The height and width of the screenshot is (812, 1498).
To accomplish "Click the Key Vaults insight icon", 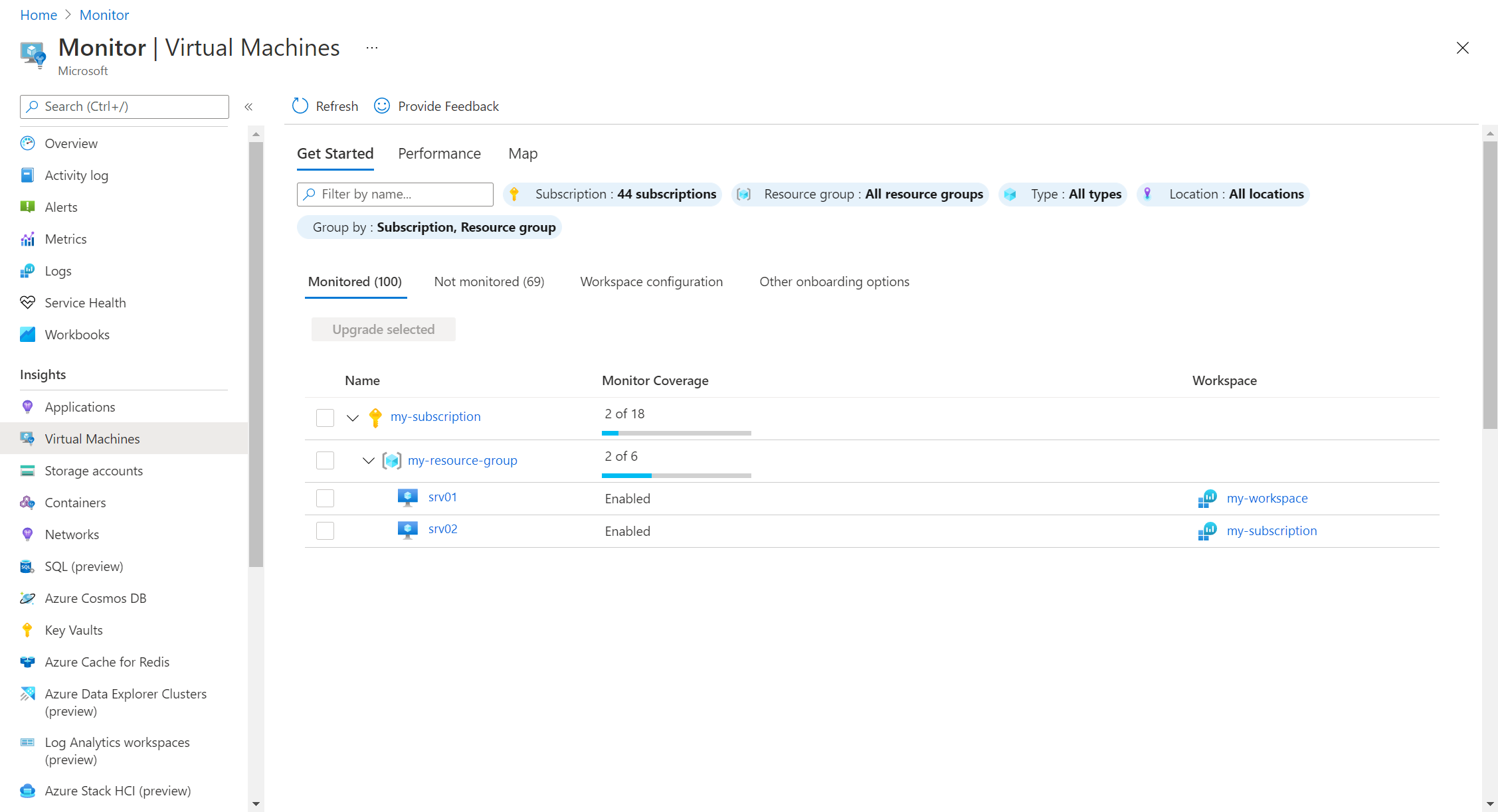I will click(27, 629).
